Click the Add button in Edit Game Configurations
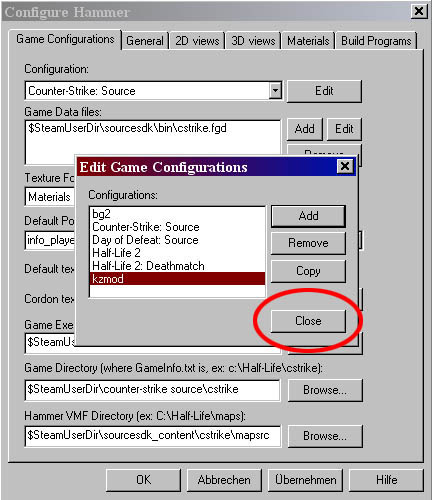 (x=308, y=216)
